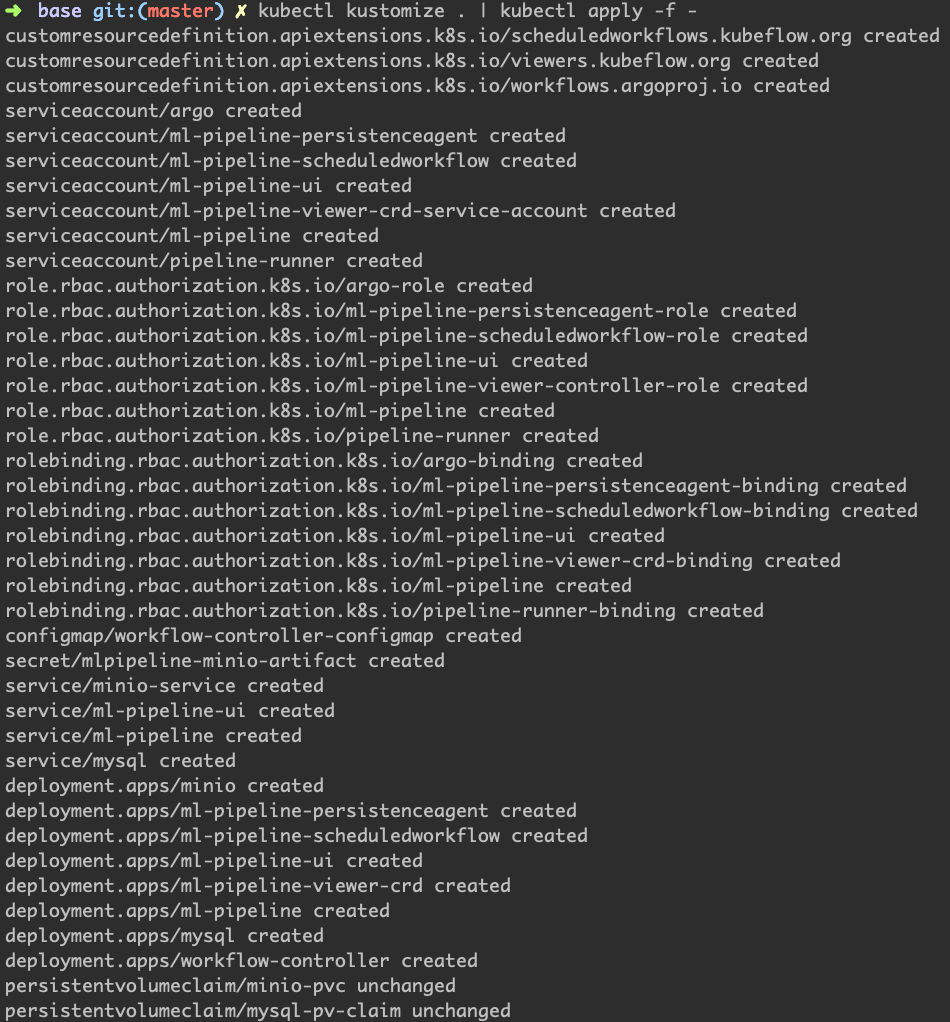Click the workflow-controller-configmap line
950x1022 pixels.
[263, 636]
